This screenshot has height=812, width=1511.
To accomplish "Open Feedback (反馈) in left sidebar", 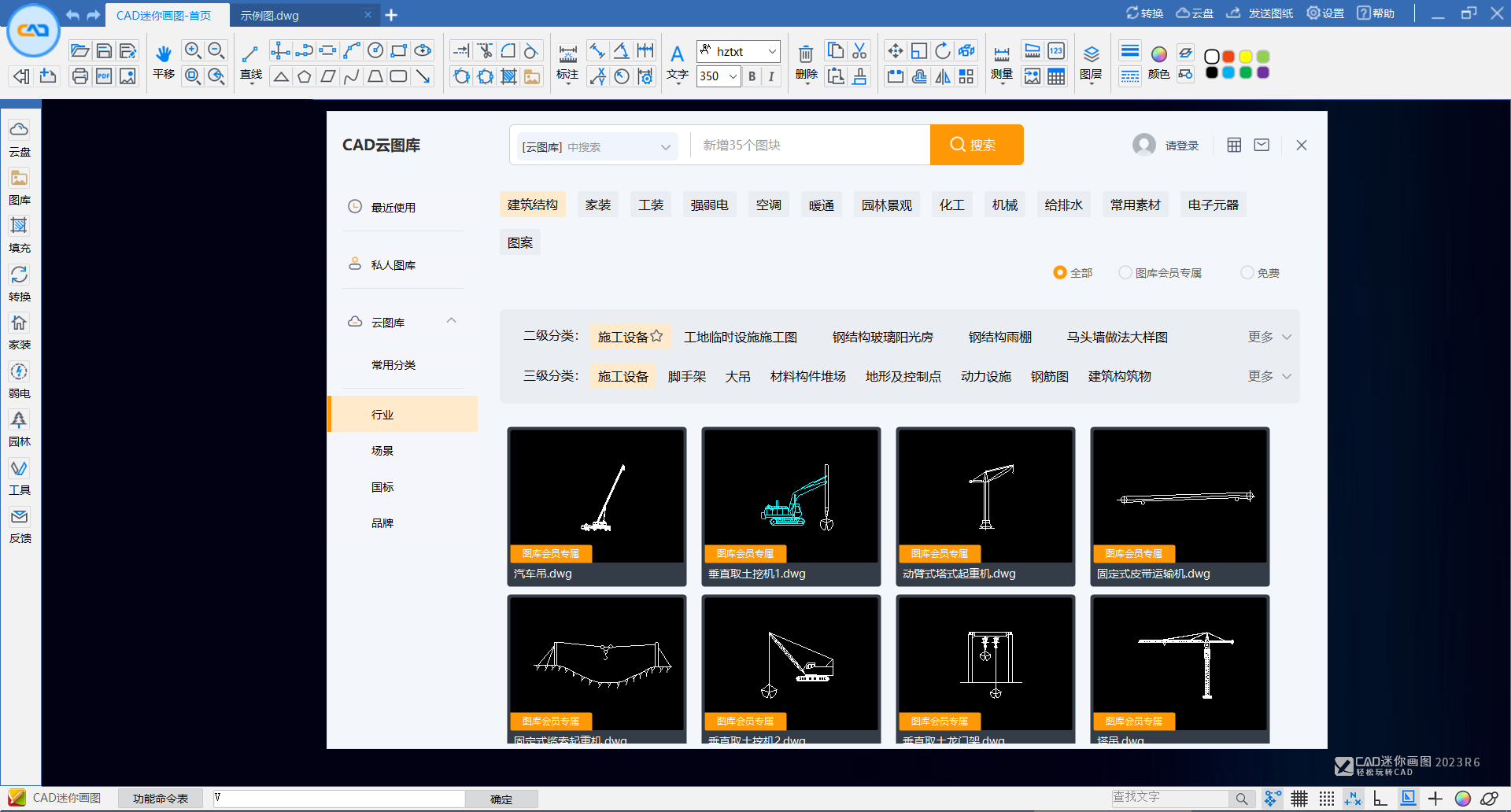I will coord(20,525).
